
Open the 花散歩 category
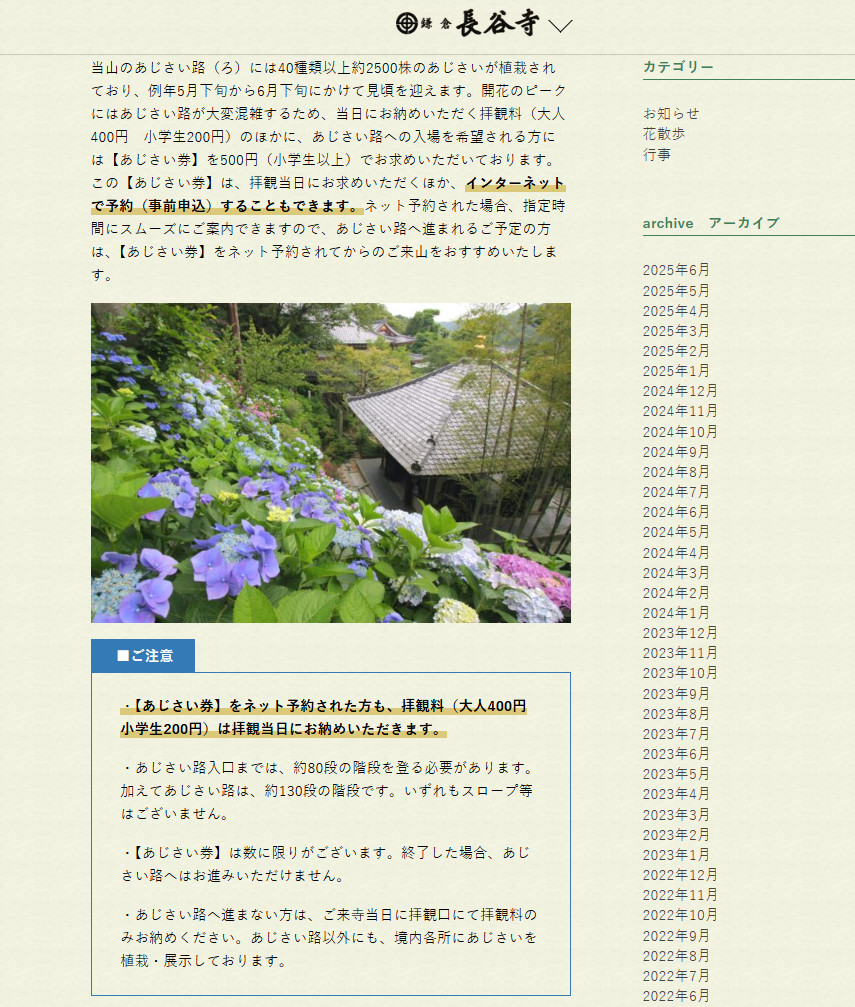(x=664, y=134)
